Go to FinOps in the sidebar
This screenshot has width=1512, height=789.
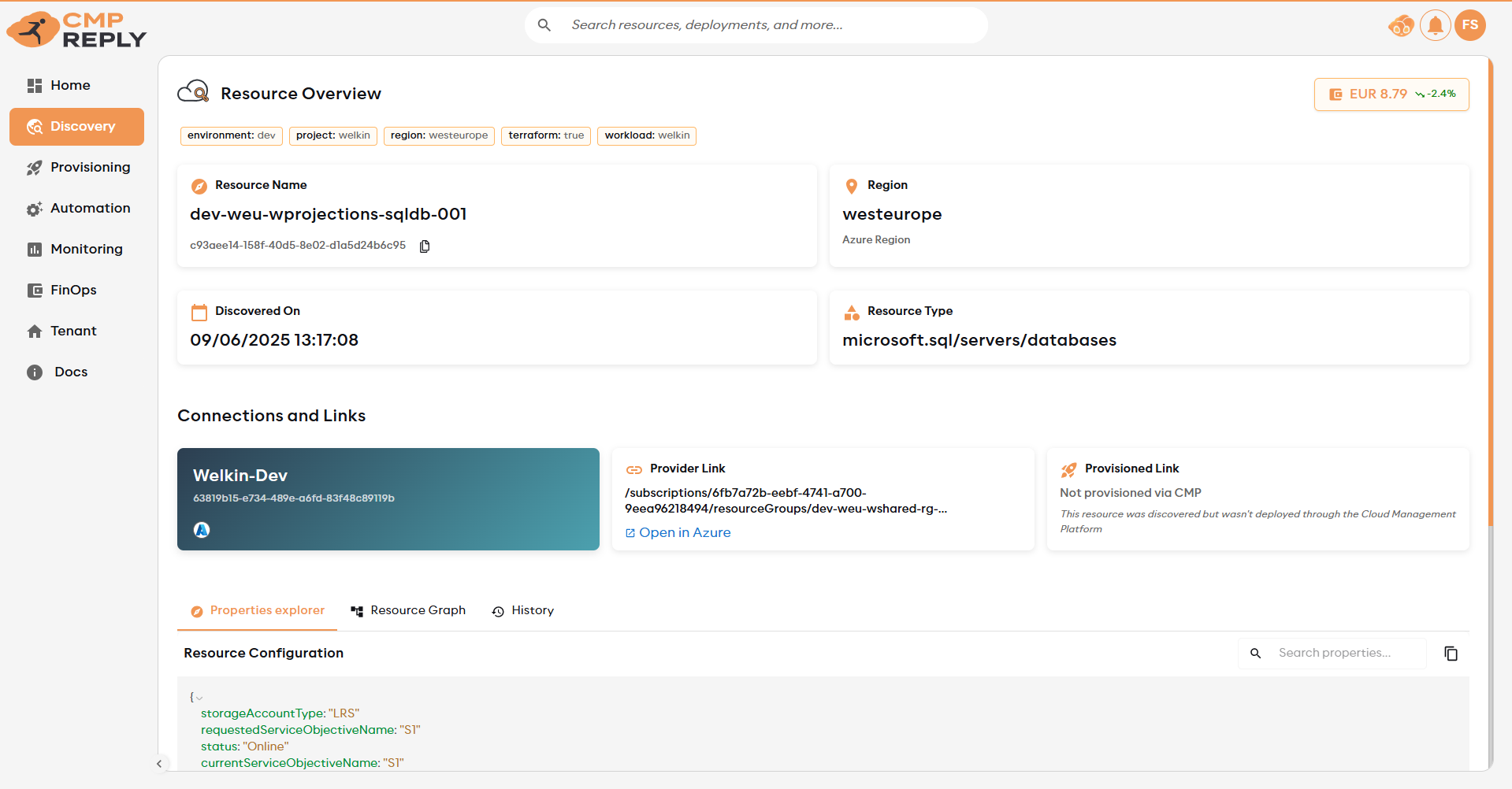tap(73, 290)
